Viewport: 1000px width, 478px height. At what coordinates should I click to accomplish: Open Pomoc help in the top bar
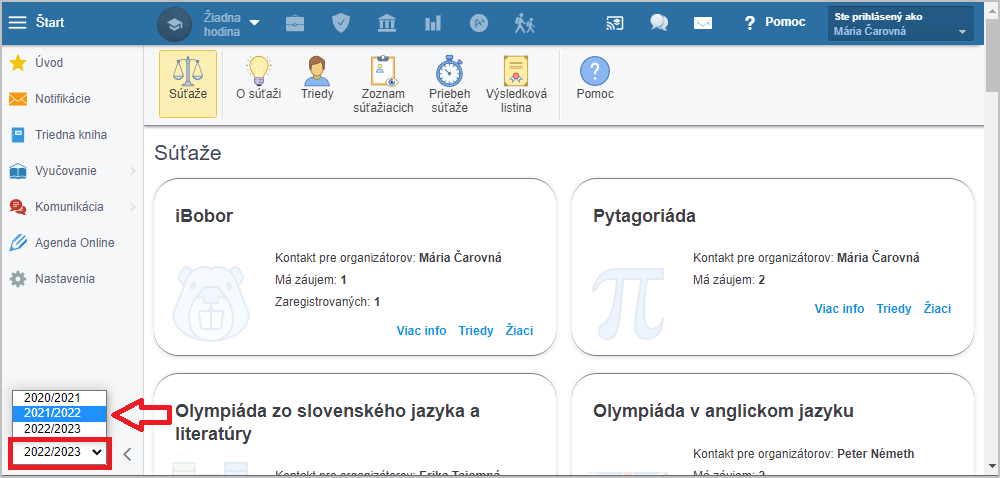click(774, 23)
